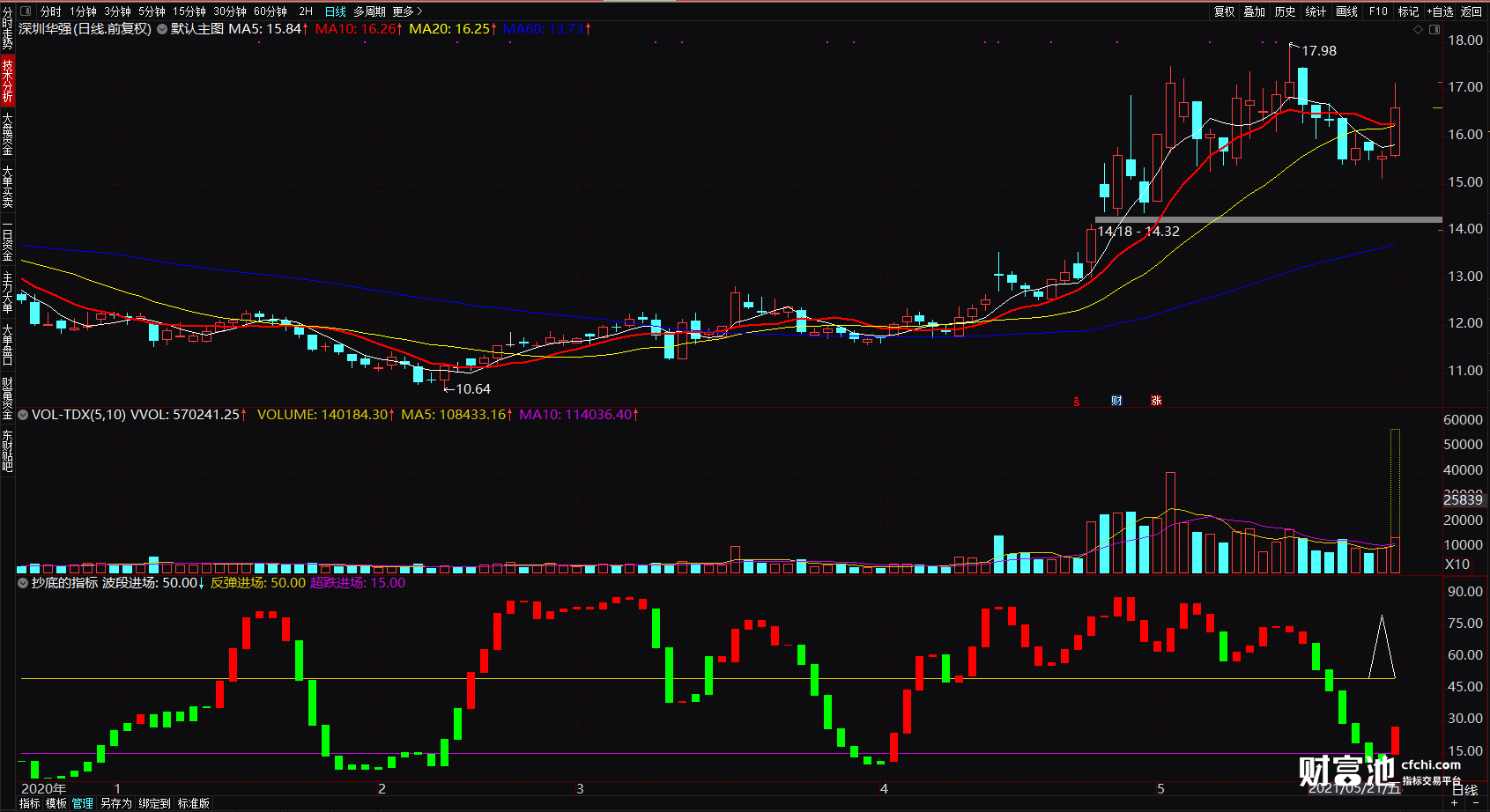Click the 模板 tab at the bottom

pyautogui.click(x=56, y=803)
